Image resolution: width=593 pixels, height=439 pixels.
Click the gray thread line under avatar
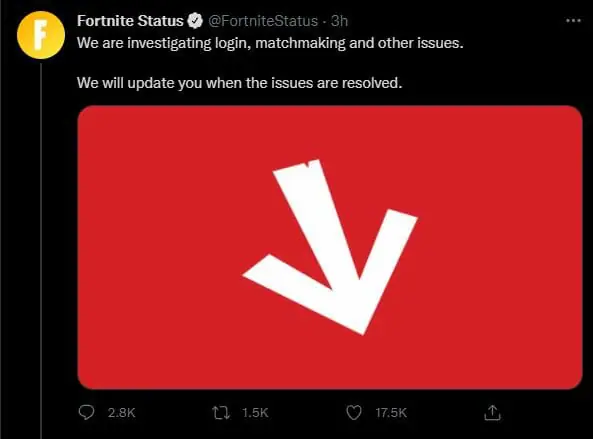point(41,251)
